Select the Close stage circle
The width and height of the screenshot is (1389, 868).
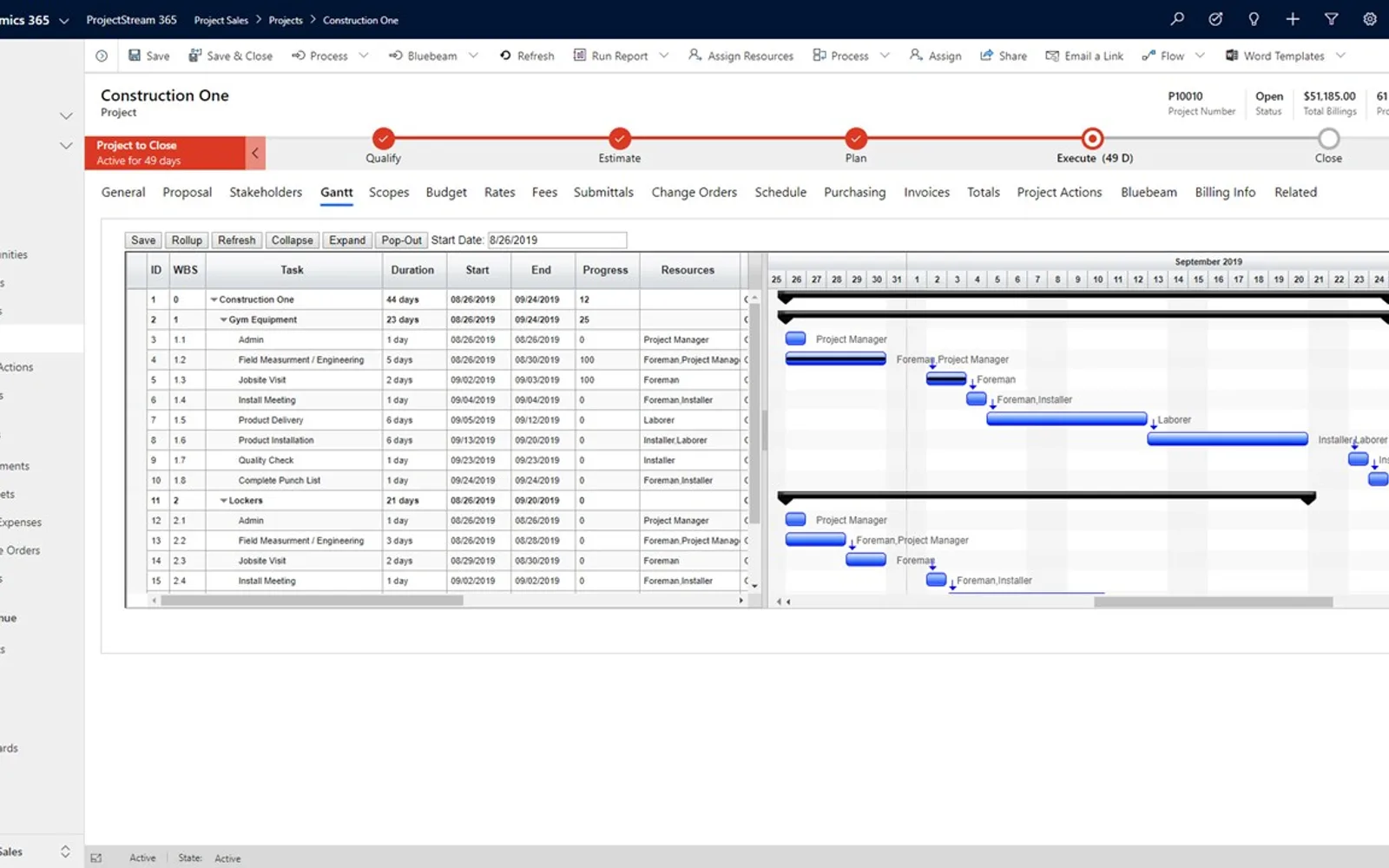tap(1328, 138)
